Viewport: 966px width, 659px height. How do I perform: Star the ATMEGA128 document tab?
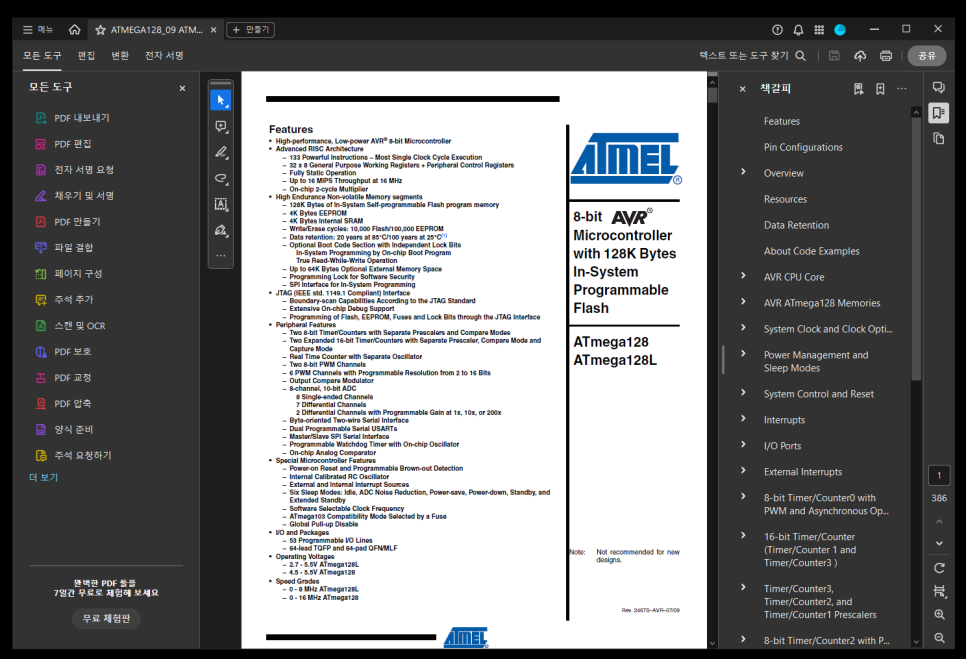click(x=100, y=30)
